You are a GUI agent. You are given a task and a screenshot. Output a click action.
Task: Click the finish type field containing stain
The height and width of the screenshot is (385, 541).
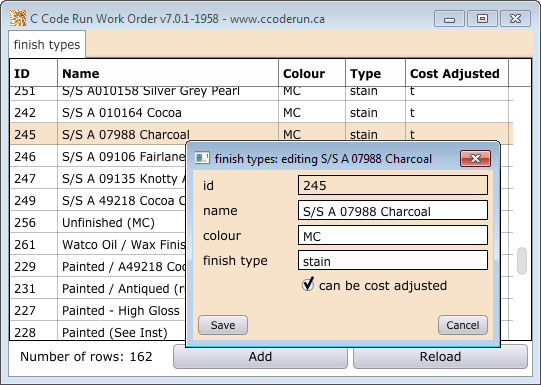click(393, 260)
